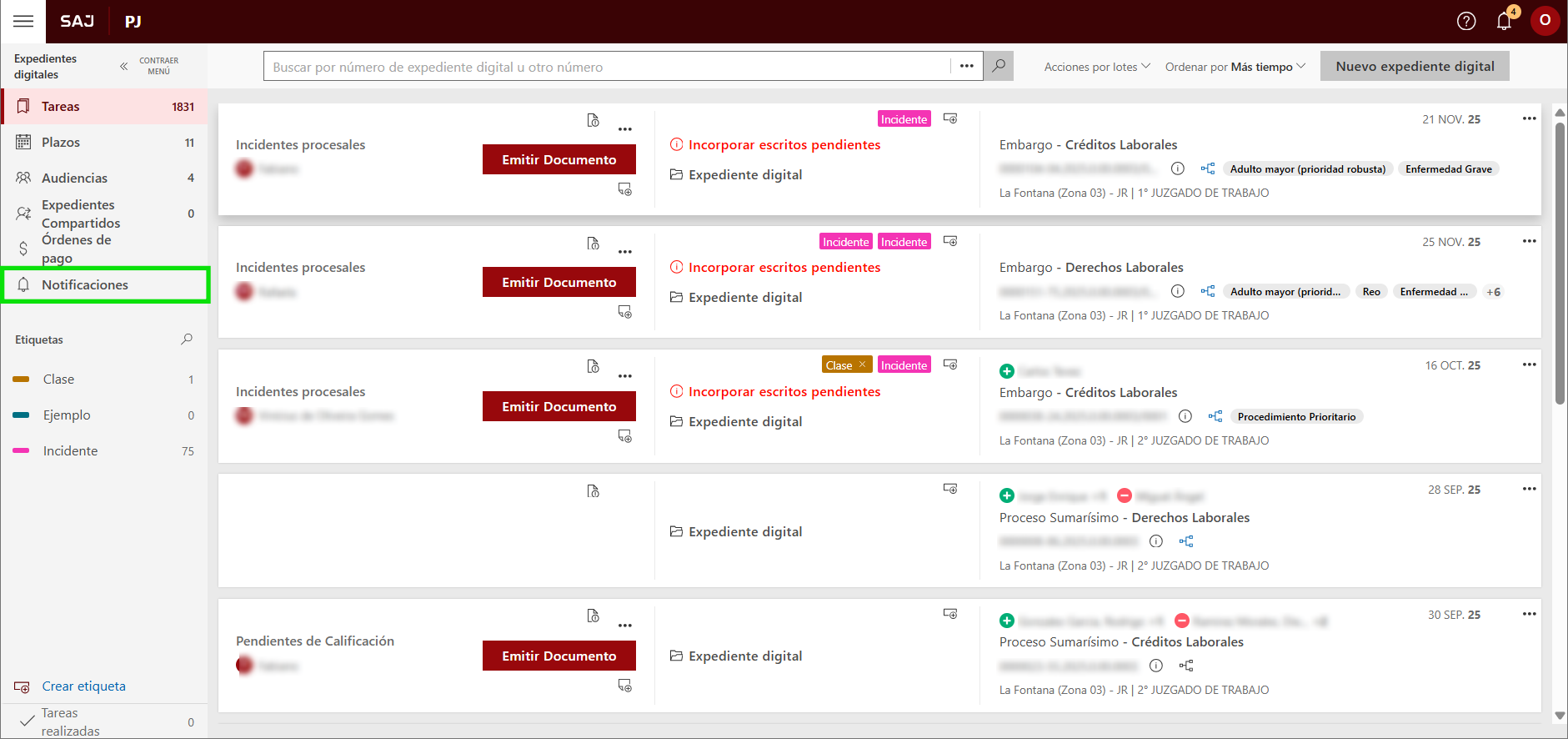Click Nuevo expediente digital button
1568x739 pixels.
1414,67
